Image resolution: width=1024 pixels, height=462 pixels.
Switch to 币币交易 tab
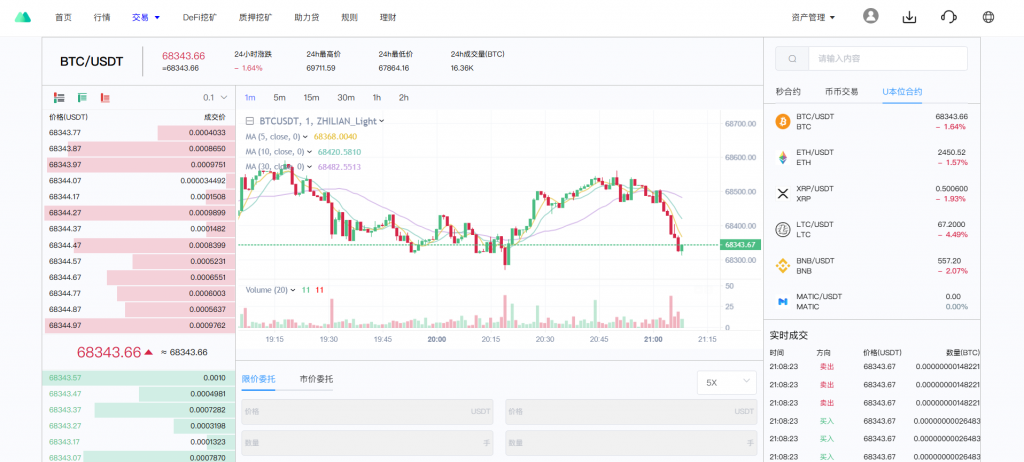(842, 92)
